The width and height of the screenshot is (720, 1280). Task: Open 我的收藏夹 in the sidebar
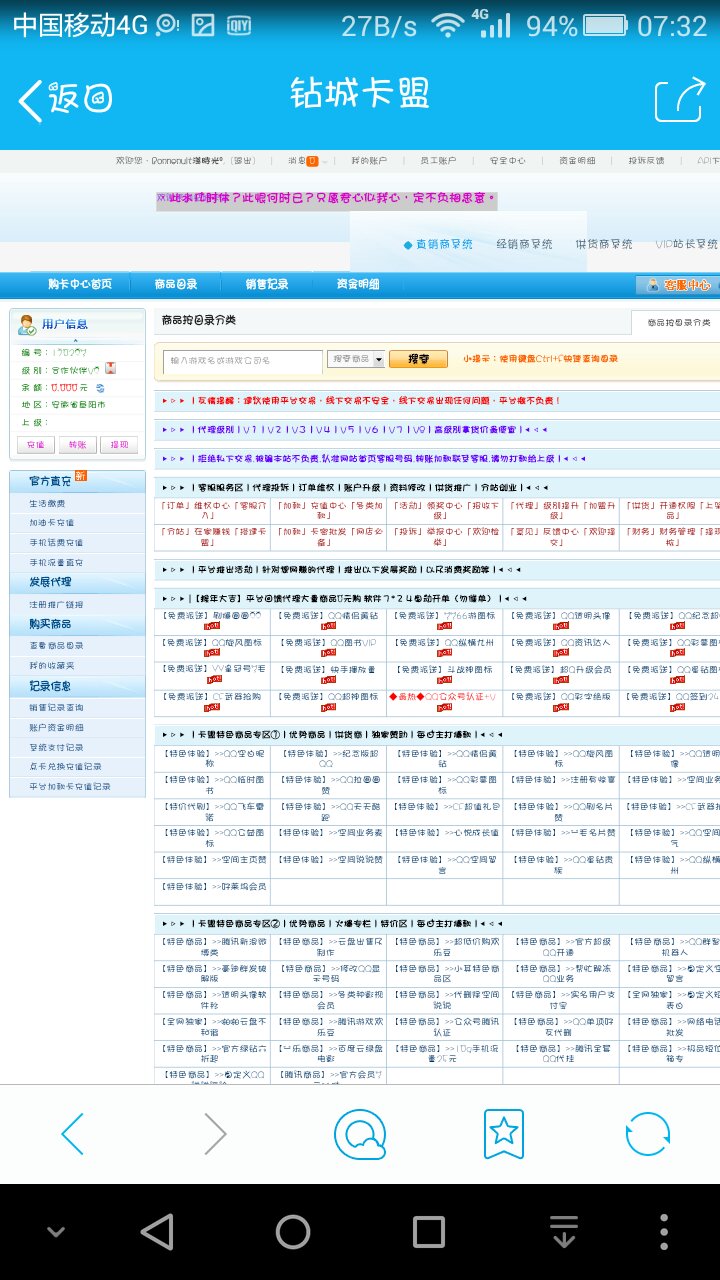click(52, 666)
